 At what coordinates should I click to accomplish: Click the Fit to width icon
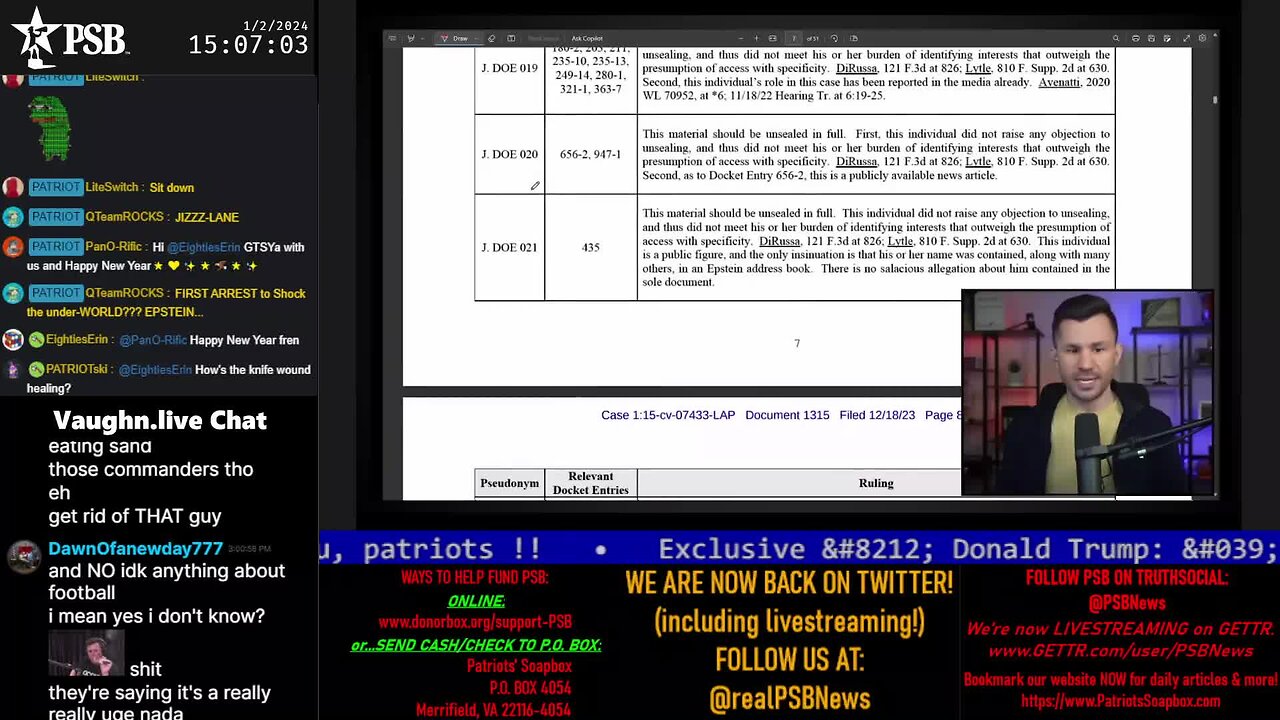(x=772, y=38)
